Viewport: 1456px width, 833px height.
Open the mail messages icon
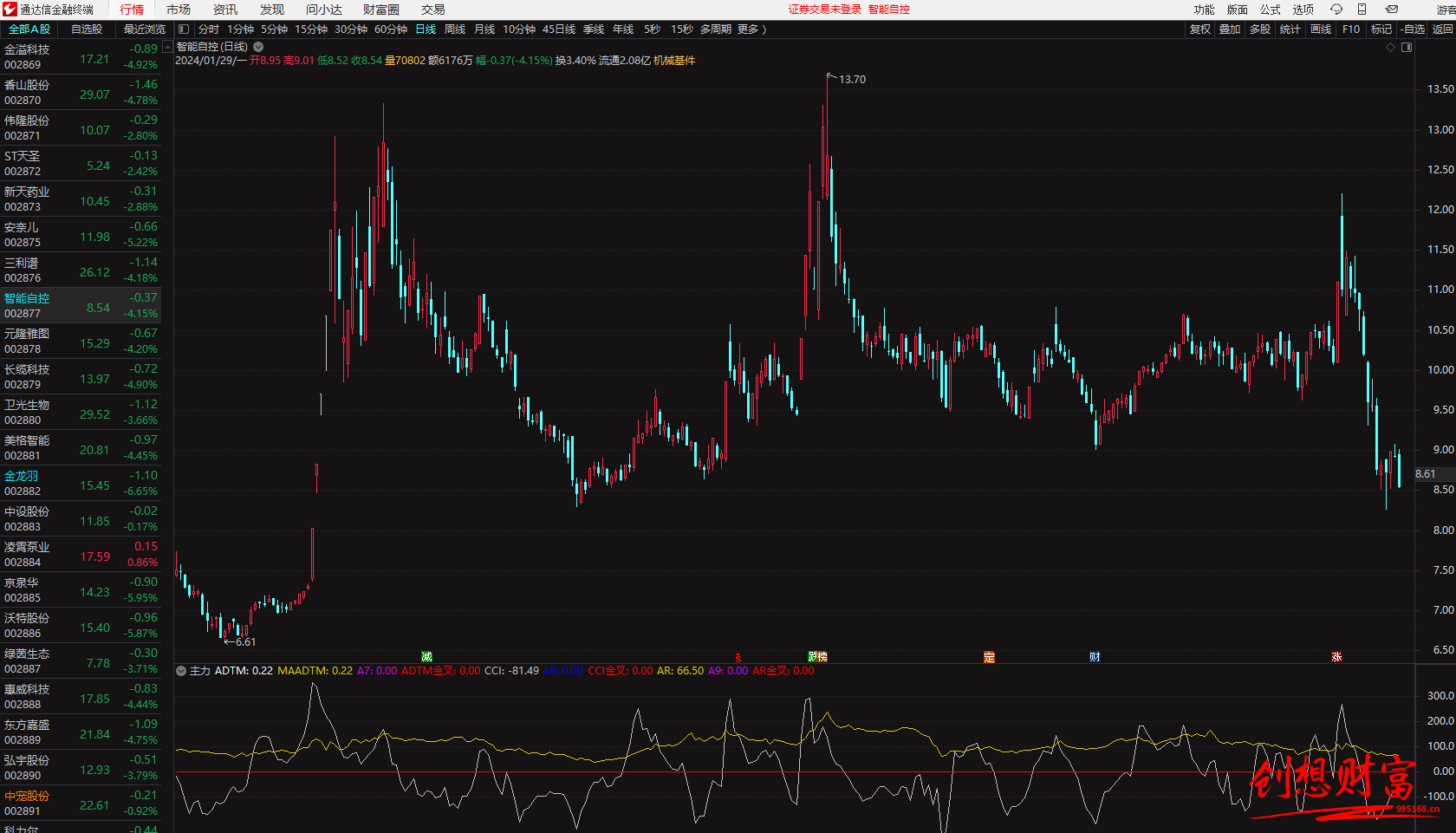[x=1392, y=10]
